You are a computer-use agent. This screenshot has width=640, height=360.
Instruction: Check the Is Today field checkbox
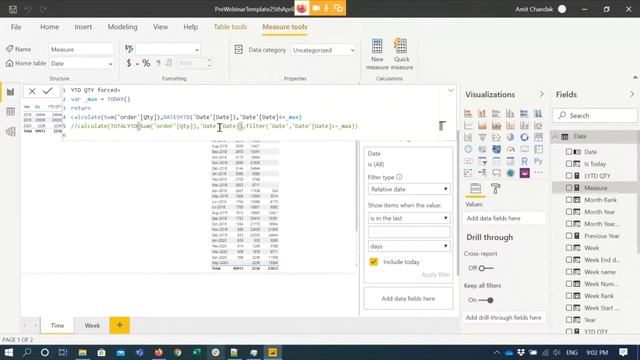click(569, 164)
